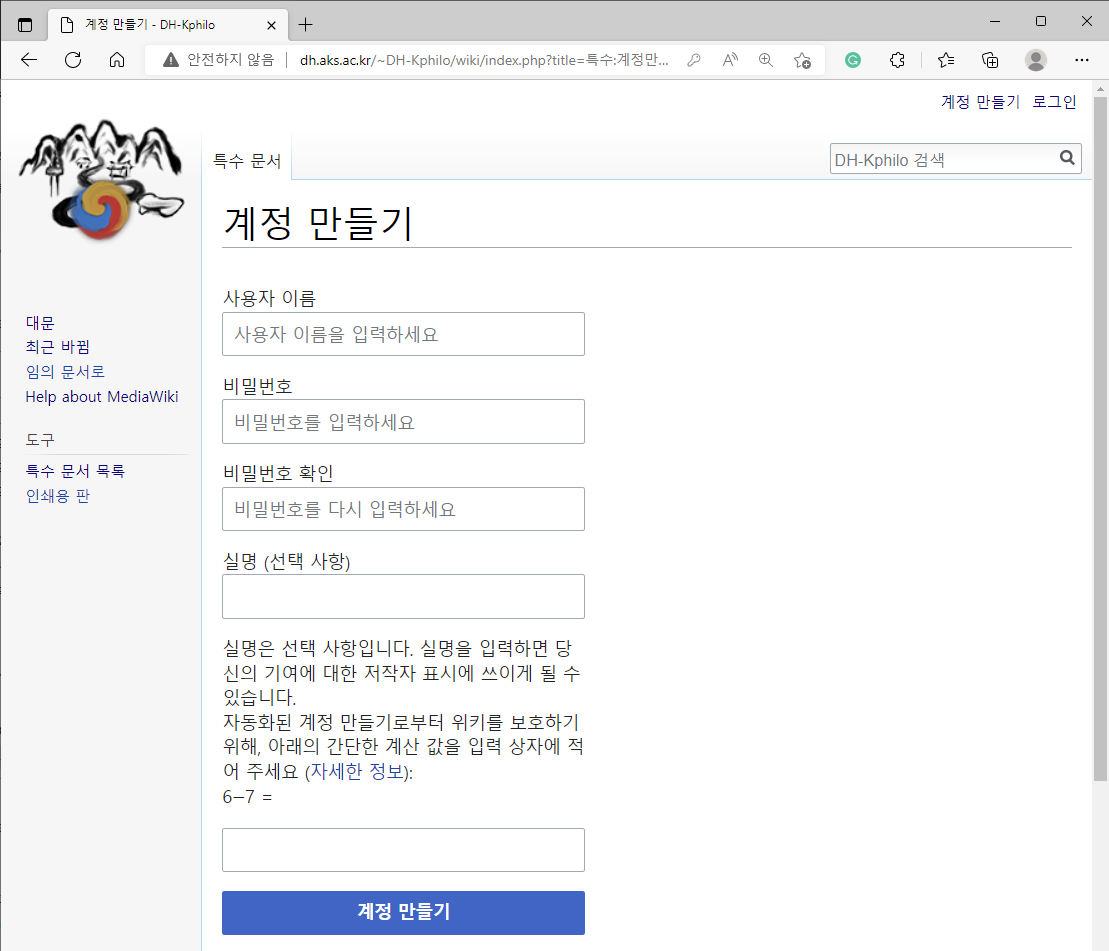
Task: Select the 특수 문서 tab
Action: [x=247, y=161]
